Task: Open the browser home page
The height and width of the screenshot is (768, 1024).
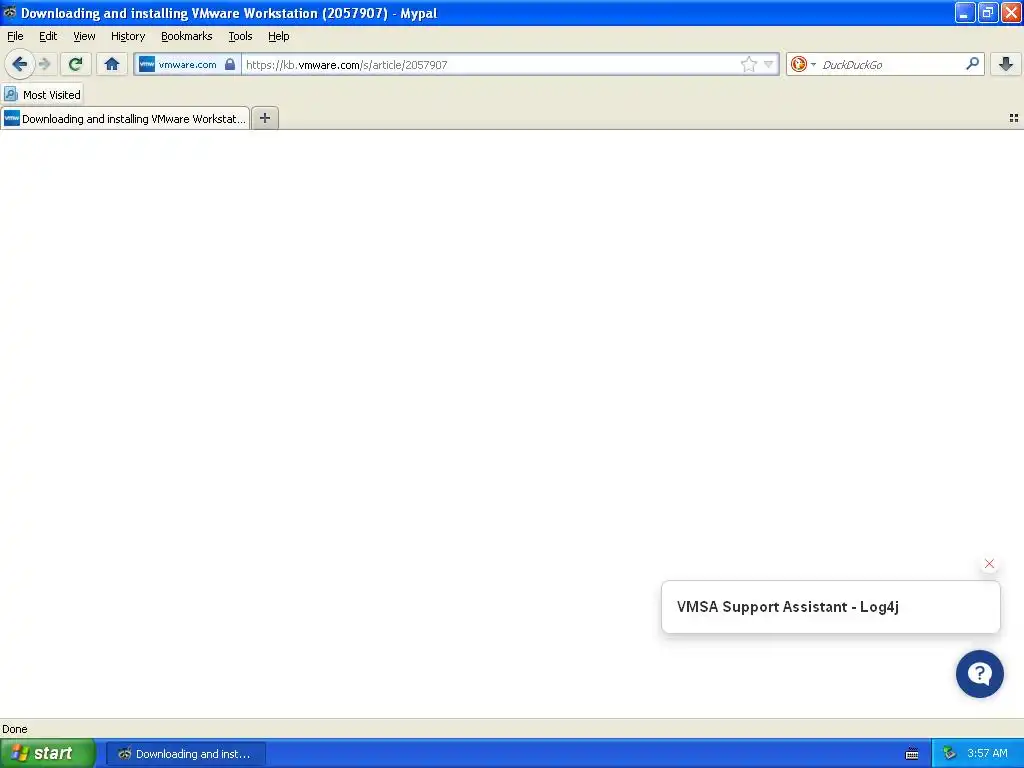Action: click(112, 64)
